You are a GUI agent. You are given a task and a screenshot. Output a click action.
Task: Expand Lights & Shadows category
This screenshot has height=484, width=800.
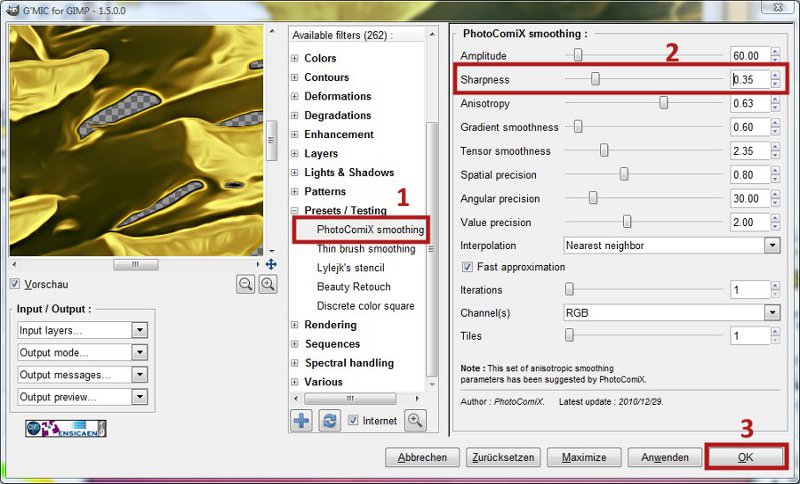[295, 172]
